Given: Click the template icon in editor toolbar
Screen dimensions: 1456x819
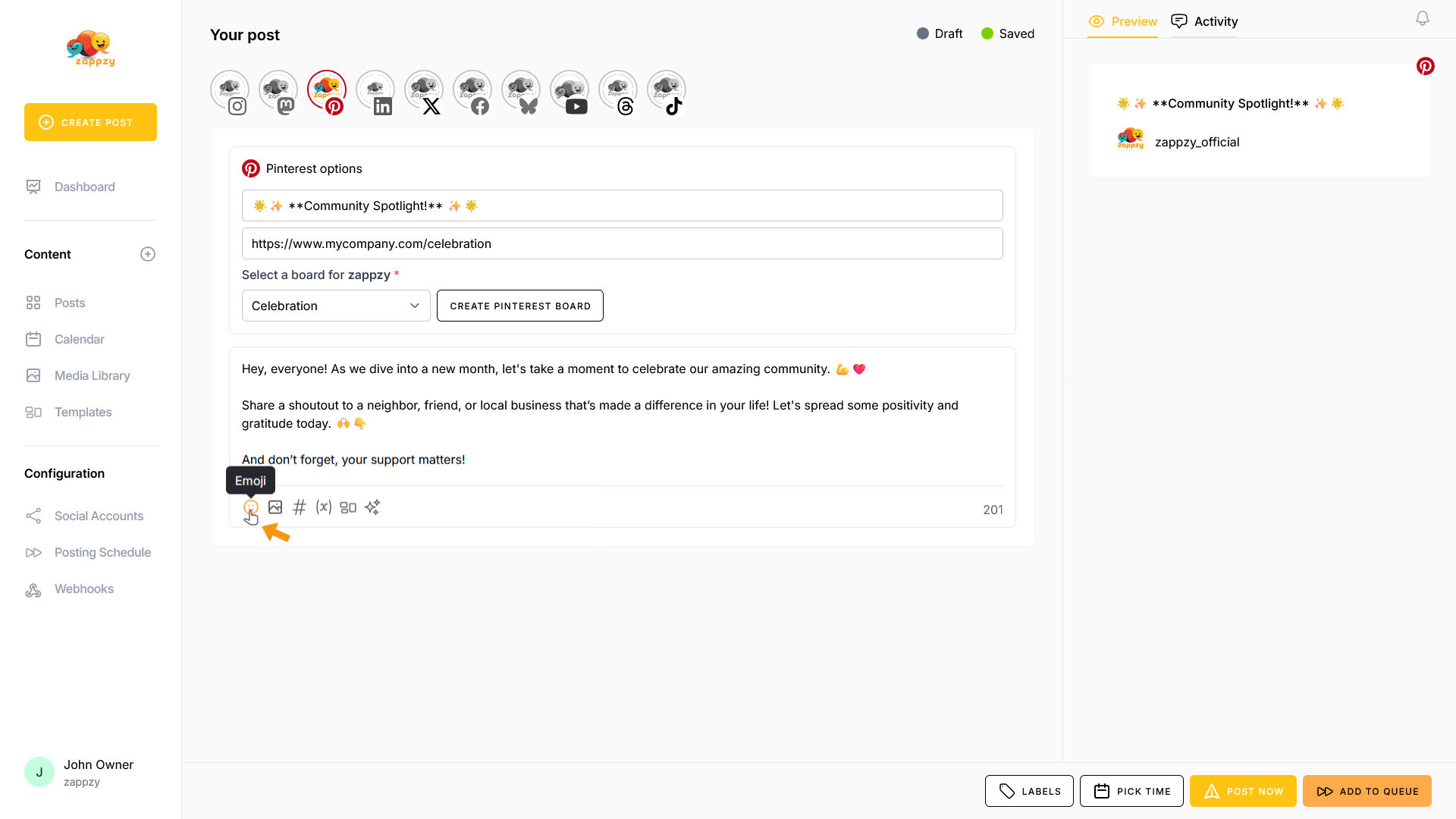Looking at the screenshot, I should coord(348,507).
